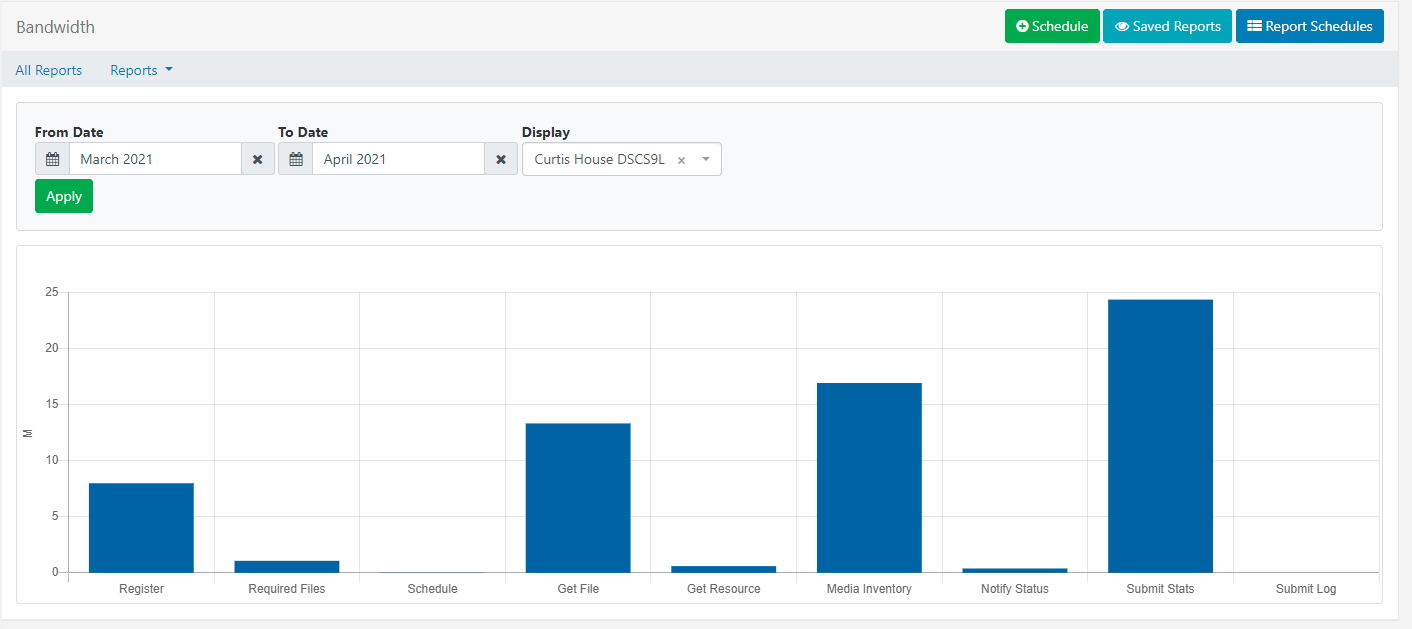
Task: Clear the To Date field
Action: coord(500,158)
